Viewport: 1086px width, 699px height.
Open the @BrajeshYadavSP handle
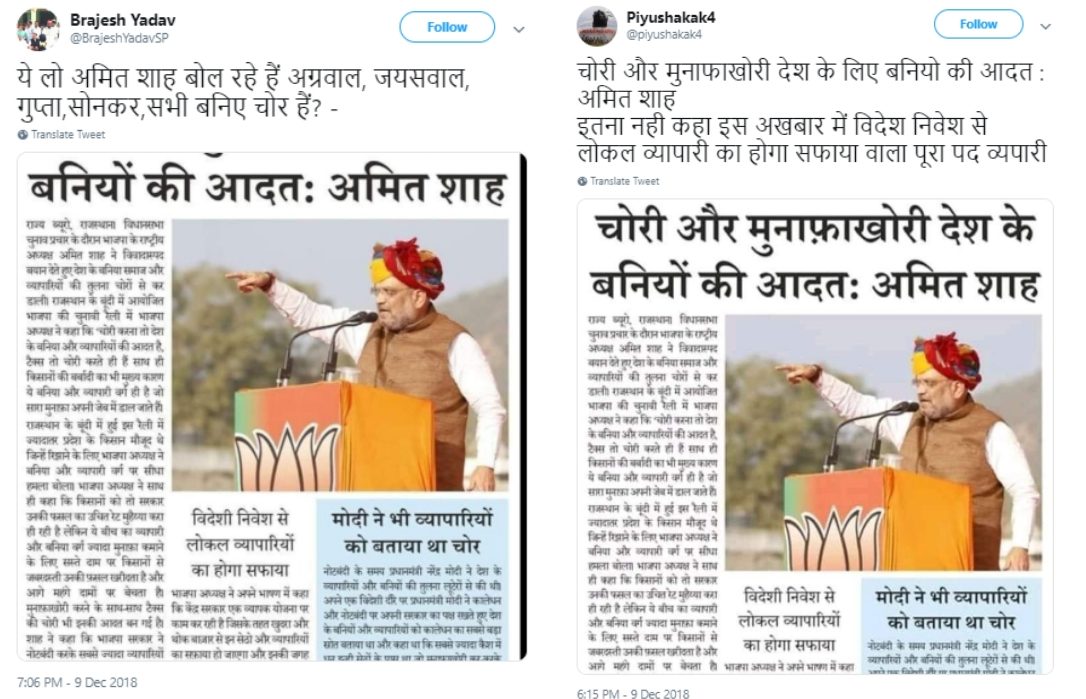118,38
